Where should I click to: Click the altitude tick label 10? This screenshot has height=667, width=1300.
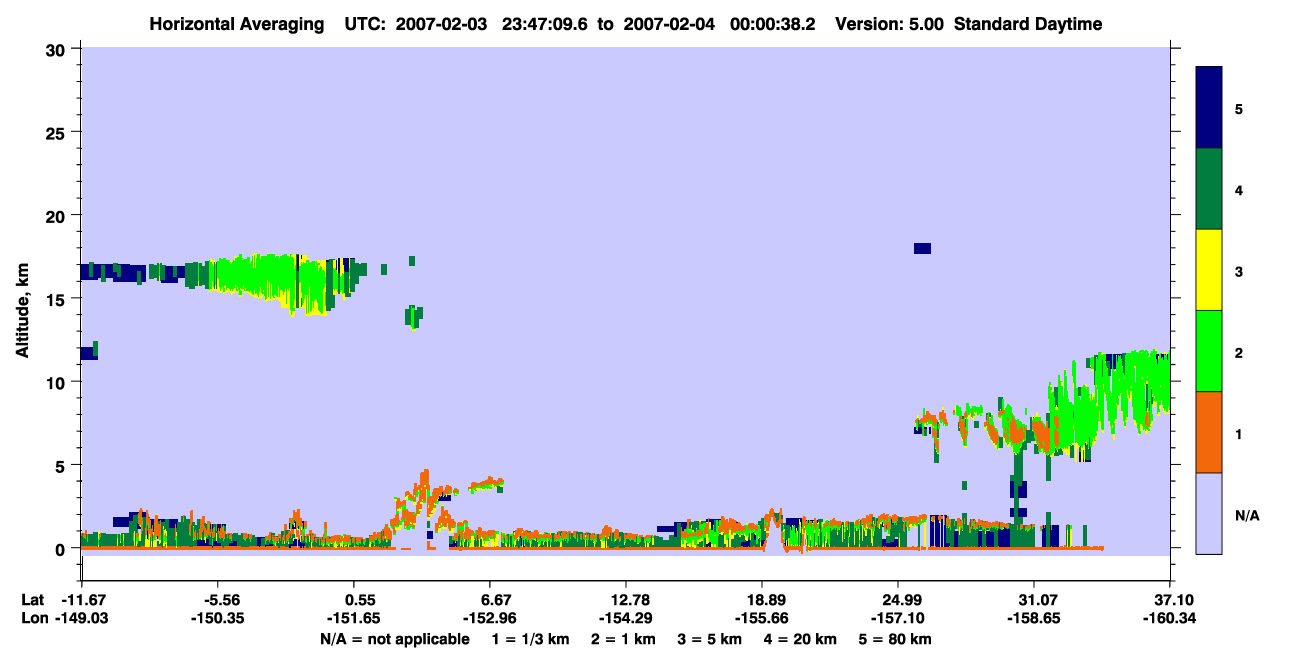coord(57,382)
